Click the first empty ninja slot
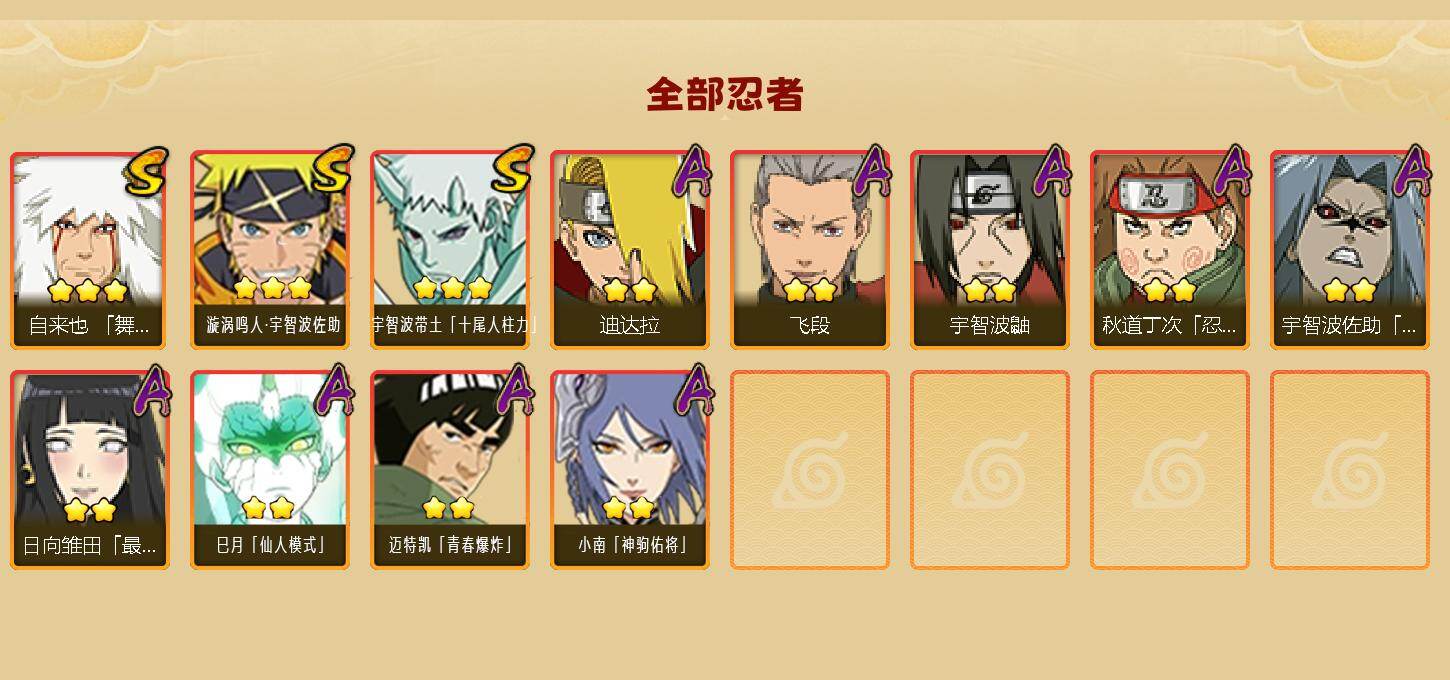 pyautogui.click(x=810, y=470)
